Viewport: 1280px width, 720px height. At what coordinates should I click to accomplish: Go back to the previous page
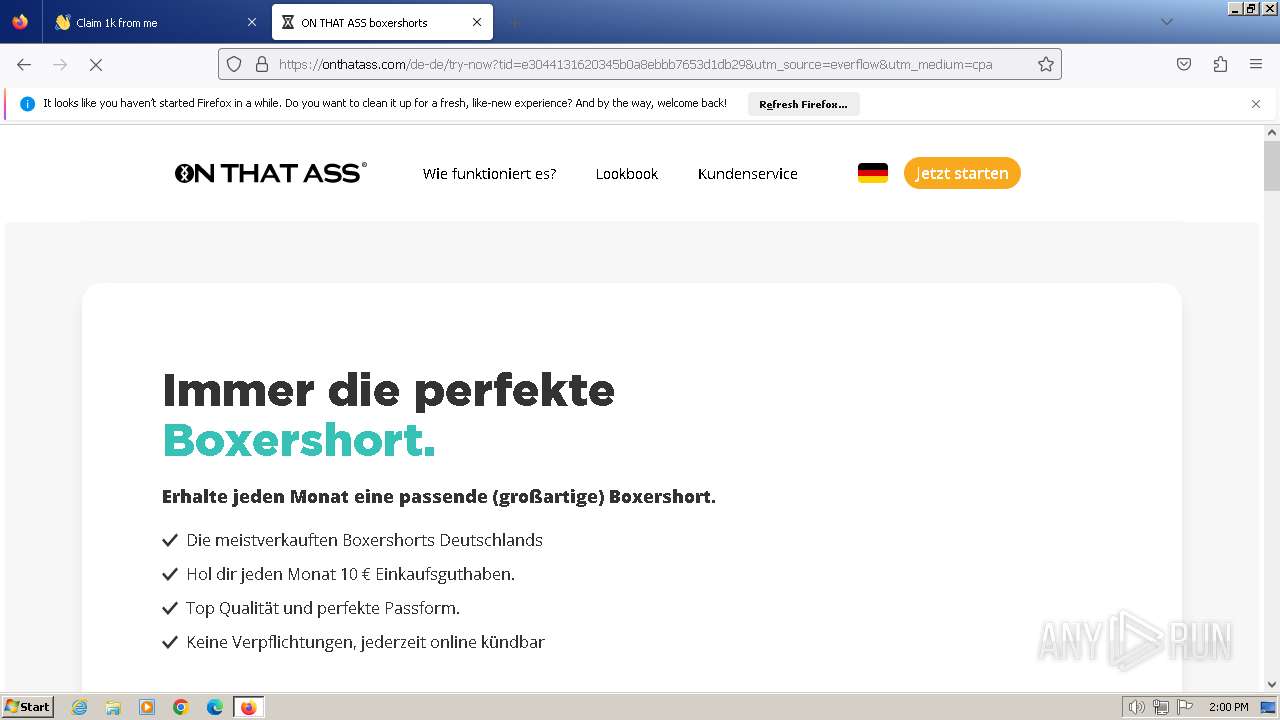point(24,64)
